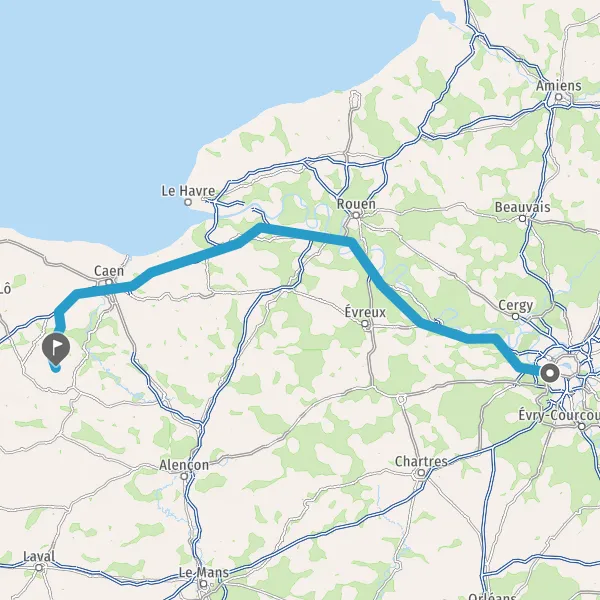Click the Le Mans city marker dot
This screenshot has height=600, width=600.
coord(204,584)
